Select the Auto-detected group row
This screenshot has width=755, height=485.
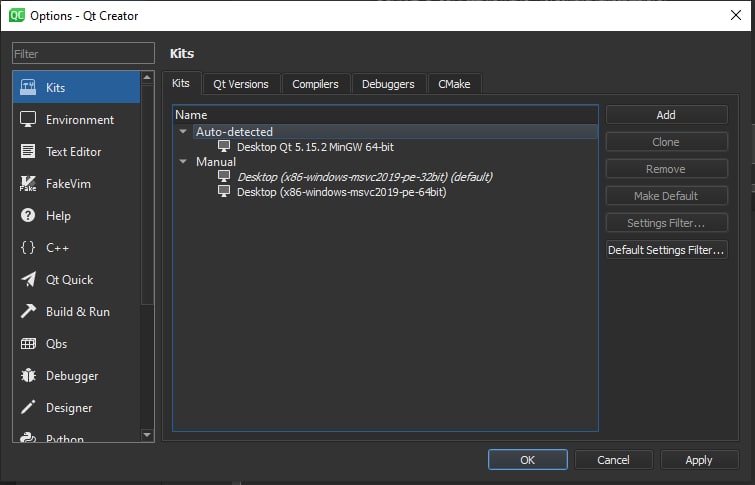point(385,131)
